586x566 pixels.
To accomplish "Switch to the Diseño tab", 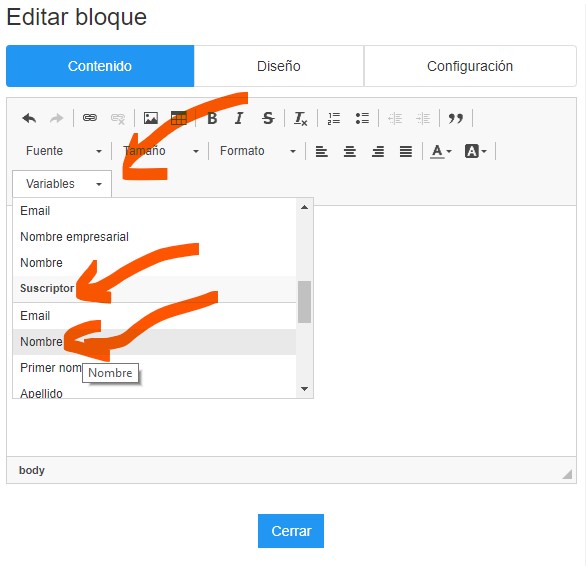I will [x=279, y=66].
